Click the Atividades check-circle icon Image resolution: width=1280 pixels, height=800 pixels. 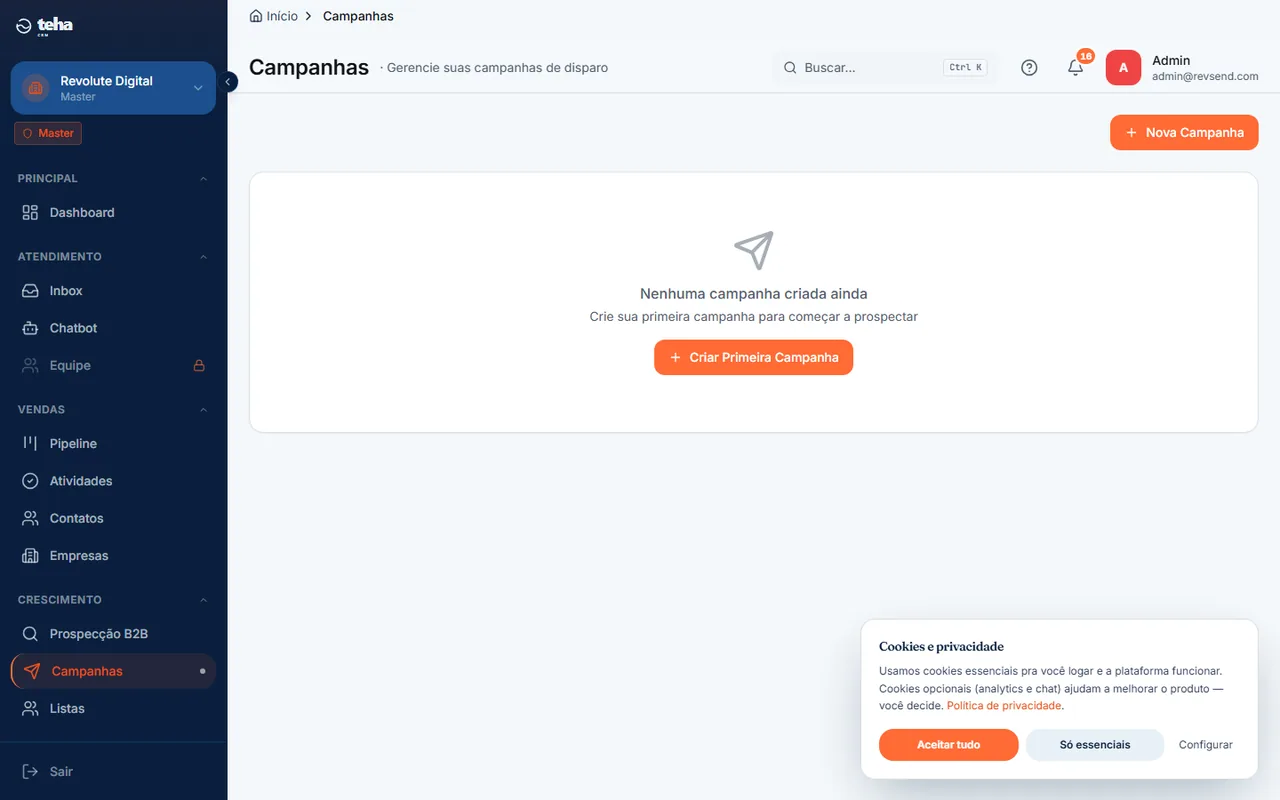coord(30,481)
